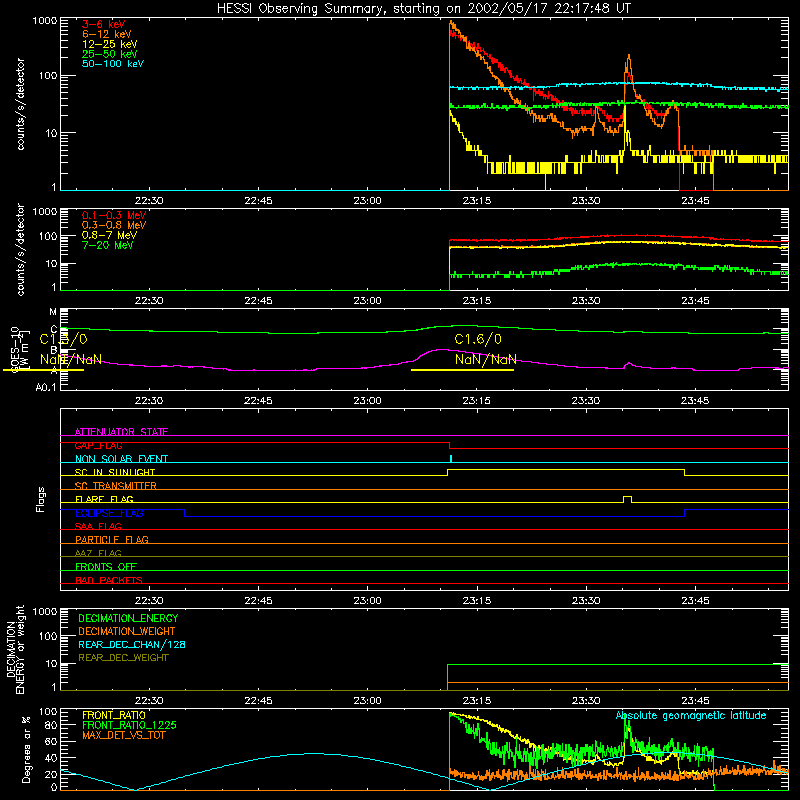This screenshot has height=800, width=800.
Task: Click the cyan spike on the NON_SOLAR_EVENT line
Action: tap(451, 458)
